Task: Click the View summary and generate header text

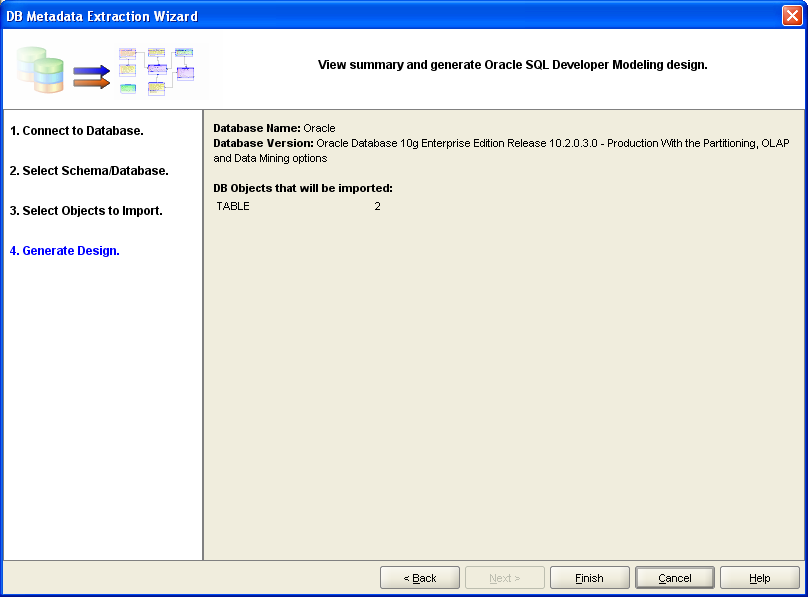Action: 512,65
